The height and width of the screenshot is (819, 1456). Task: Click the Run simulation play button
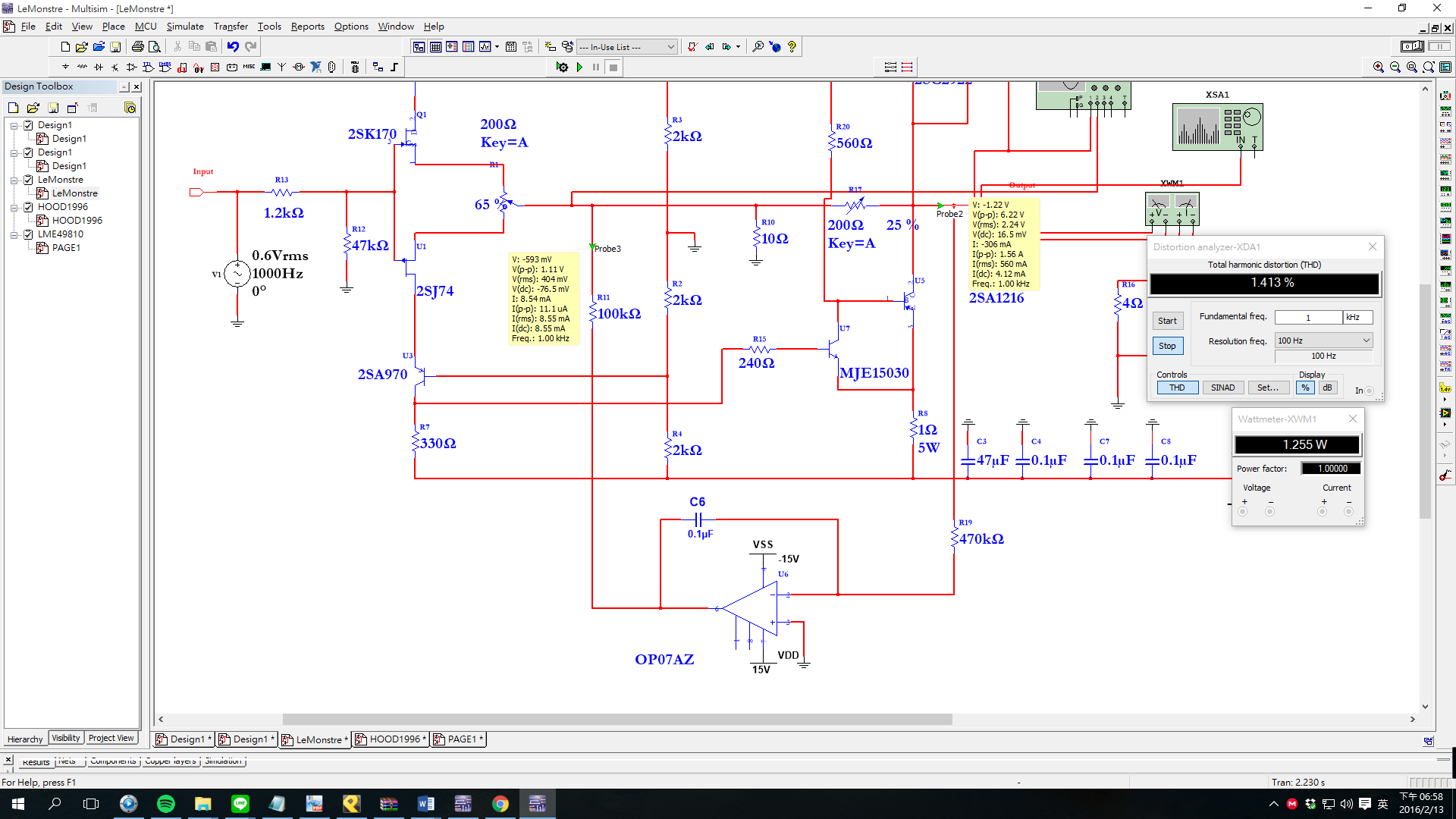point(579,67)
